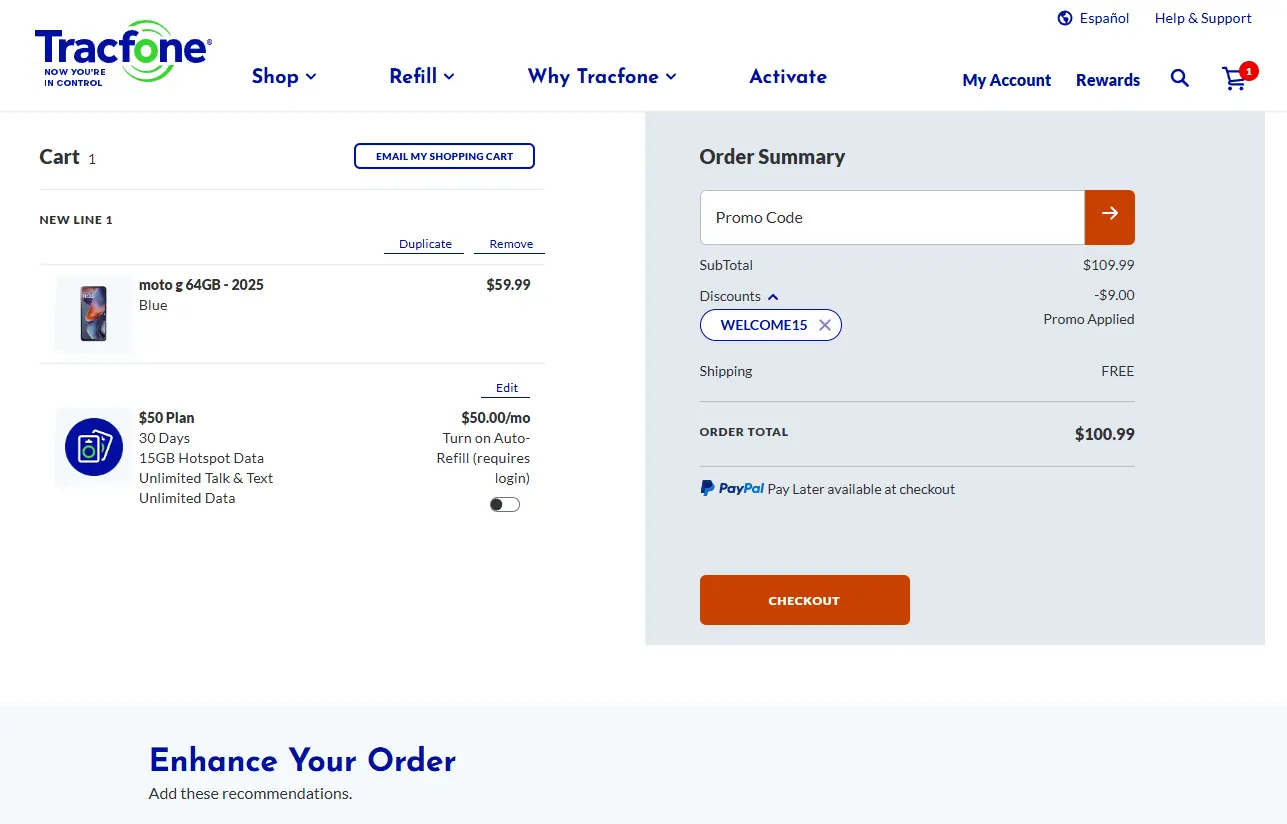Open the Refill dropdown menu
The image size is (1287, 824).
tap(422, 76)
